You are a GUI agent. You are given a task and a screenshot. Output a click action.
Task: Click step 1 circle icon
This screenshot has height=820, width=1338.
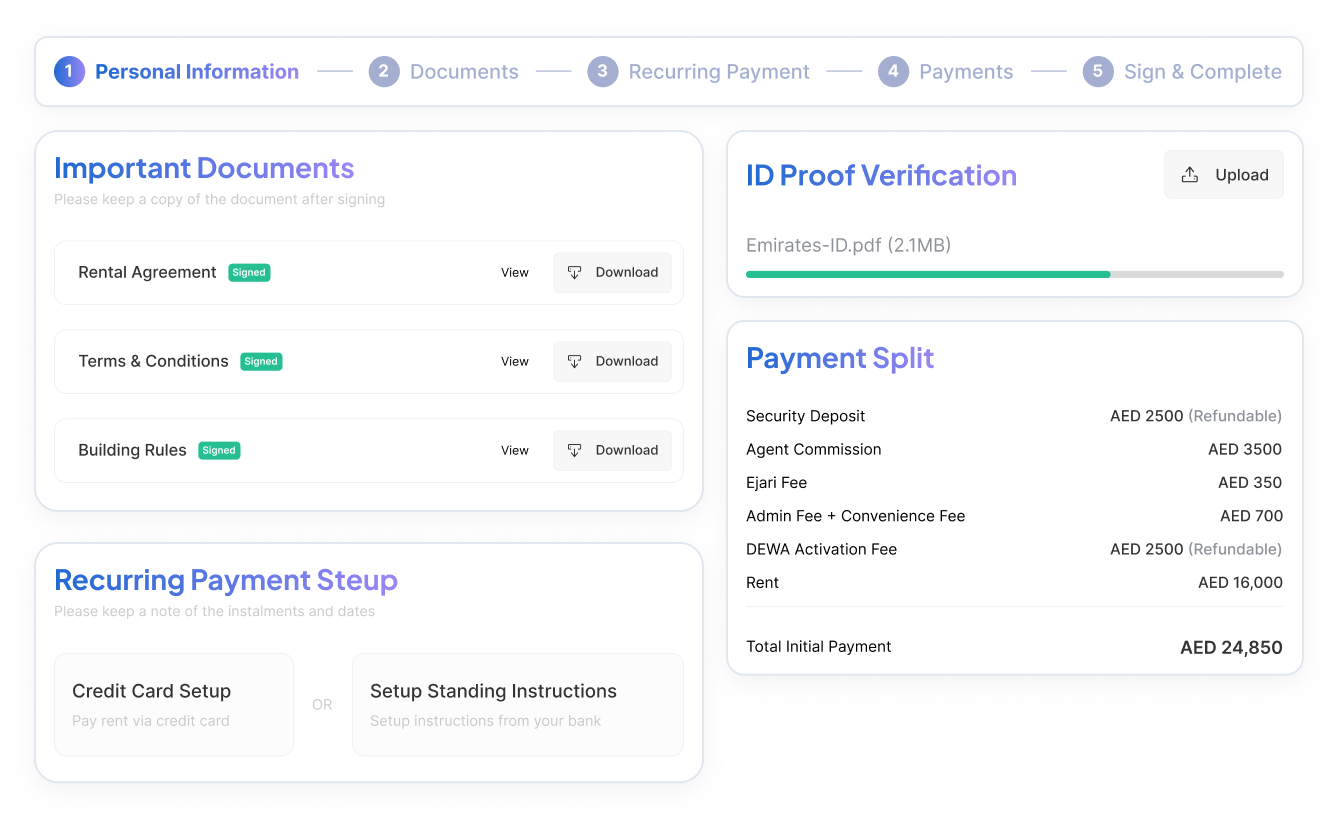coord(69,72)
